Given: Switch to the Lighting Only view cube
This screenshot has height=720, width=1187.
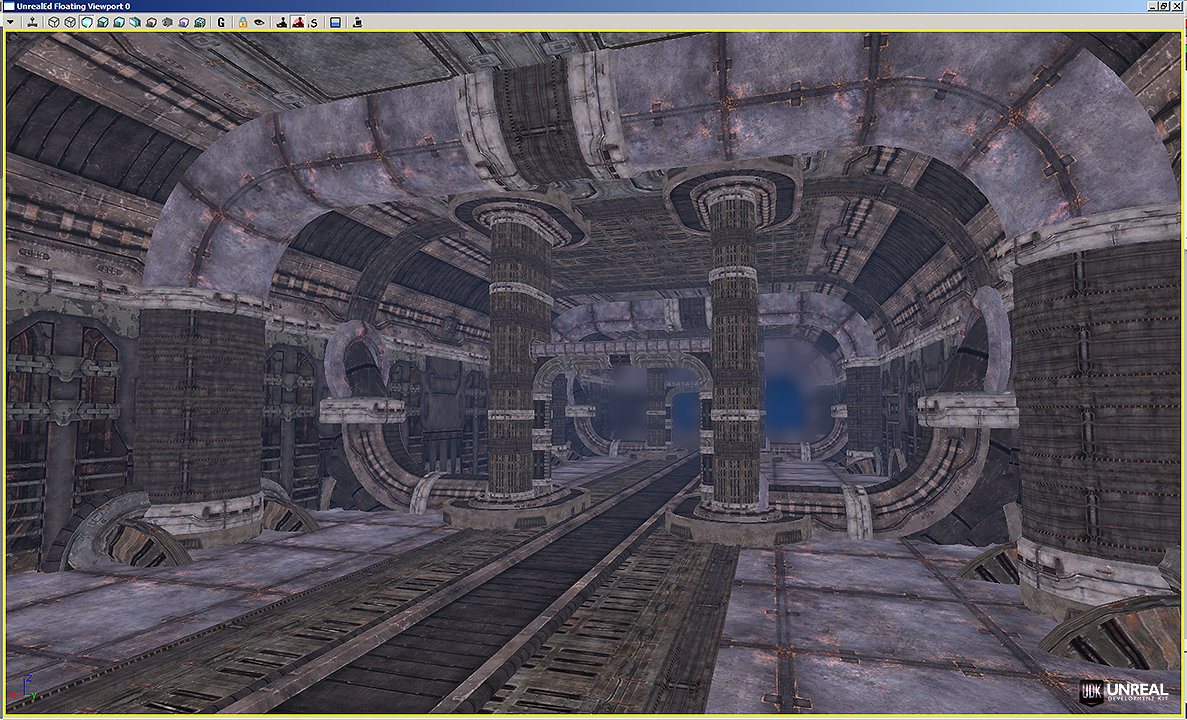Looking at the screenshot, I should click(135, 23).
